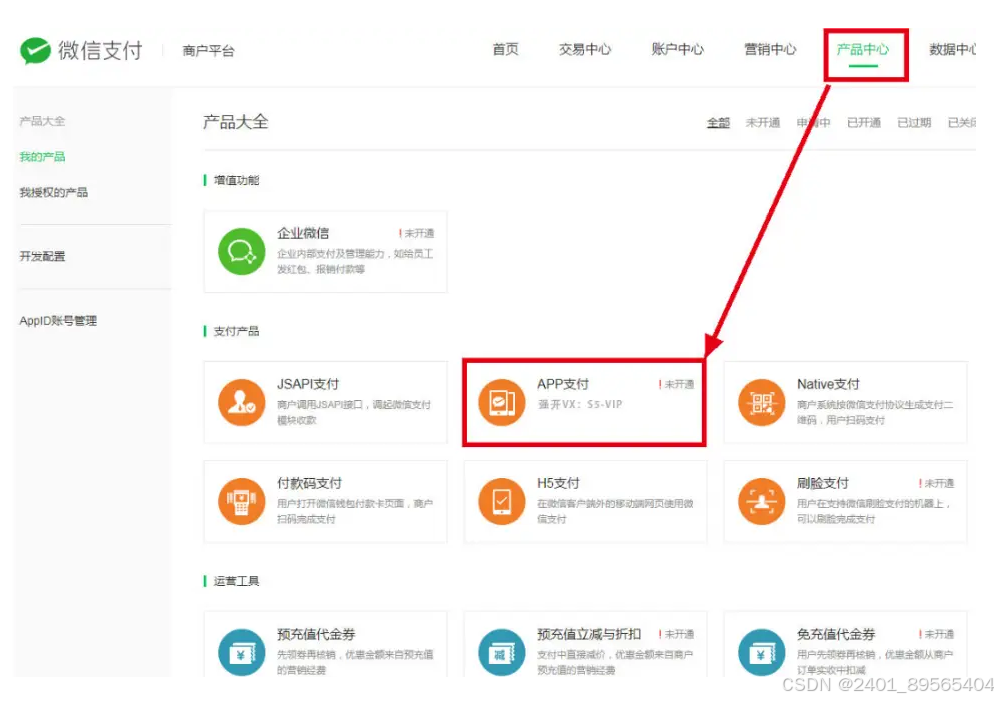Viewport: 998px width, 702px height.
Task: Open the 交易中心 navigation tab
Action: pyautogui.click(x=585, y=50)
